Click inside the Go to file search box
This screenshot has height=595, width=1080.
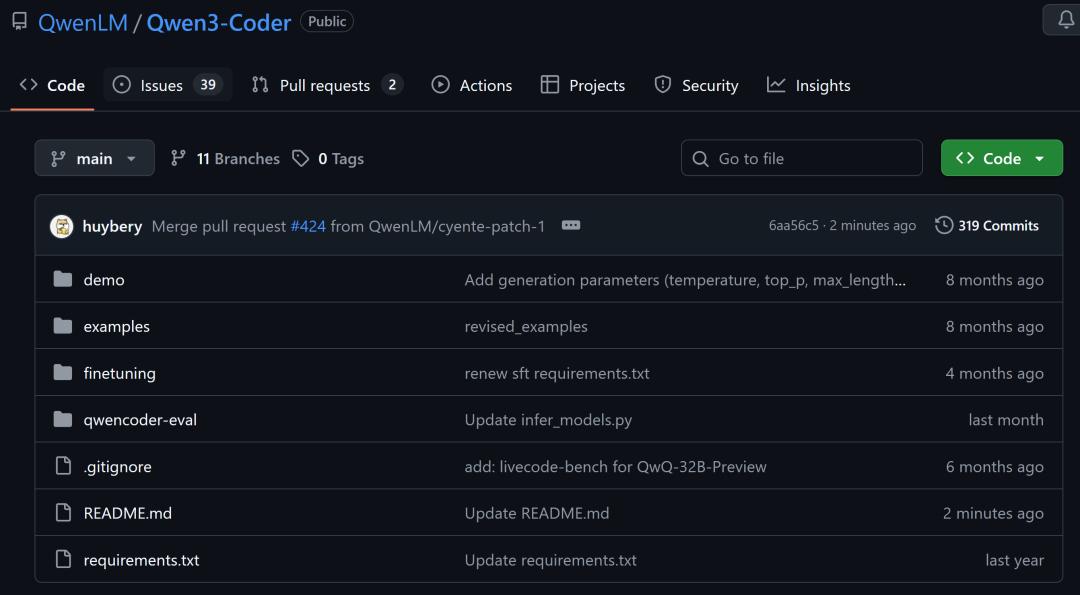click(800, 158)
